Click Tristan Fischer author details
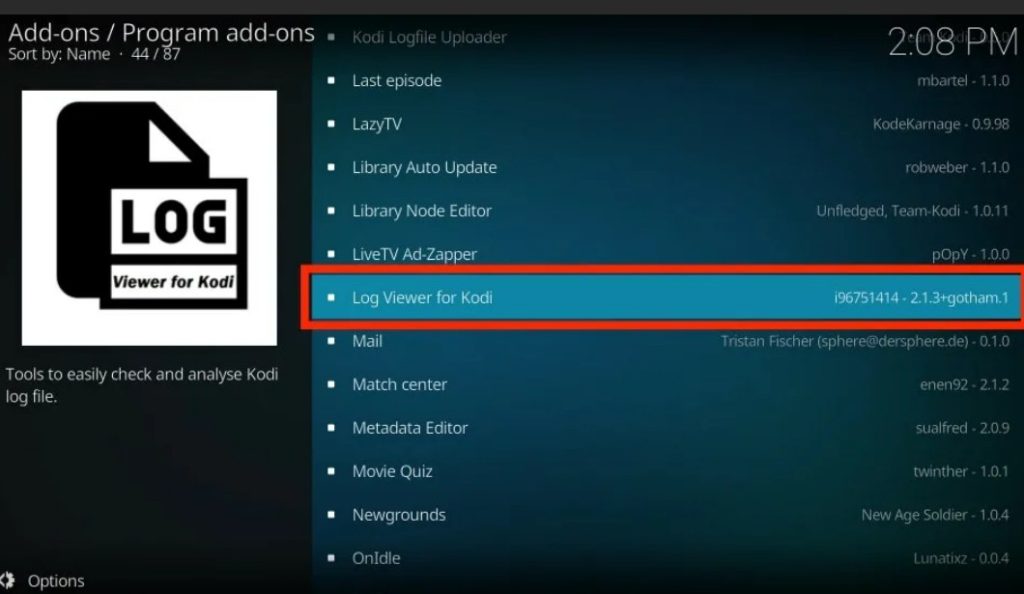1024x594 pixels. (865, 341)
